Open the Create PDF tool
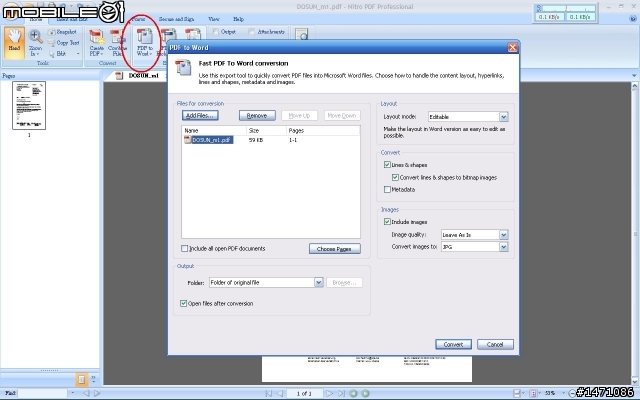Image resolution: width=640 pixels, height=400 pixels. click(97, 43)
